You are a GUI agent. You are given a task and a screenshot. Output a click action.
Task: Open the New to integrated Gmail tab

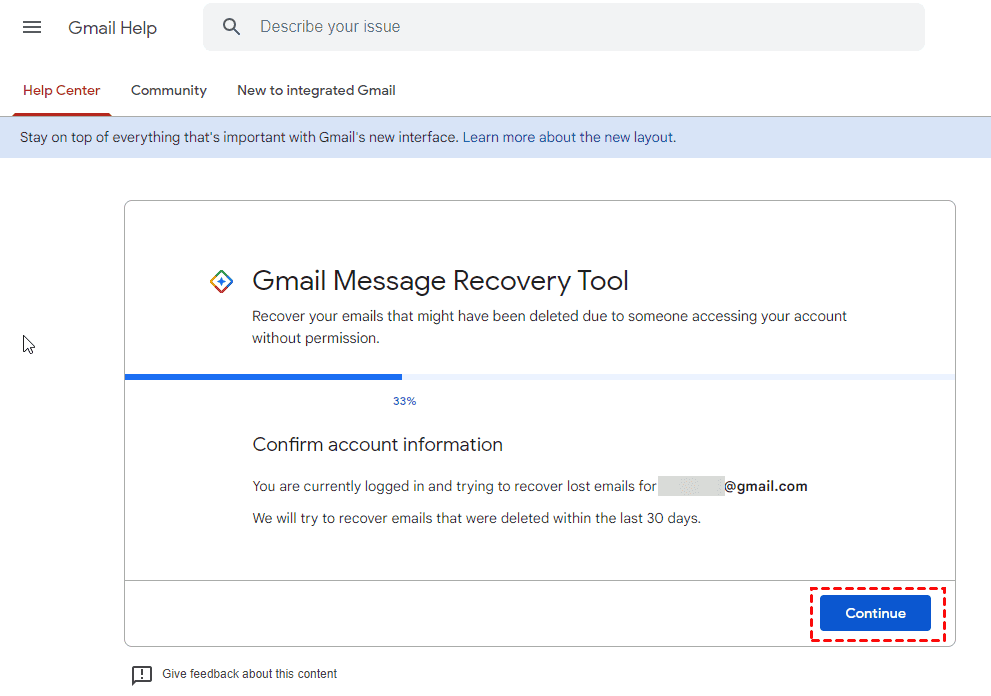click(316, 90)
